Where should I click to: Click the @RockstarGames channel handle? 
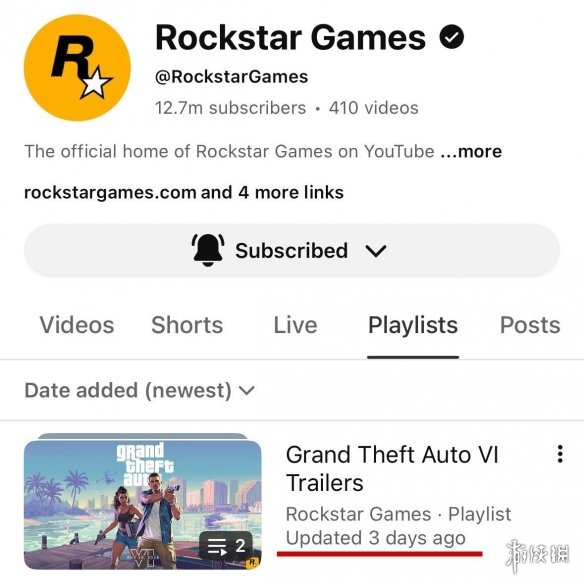click(231, 77)
